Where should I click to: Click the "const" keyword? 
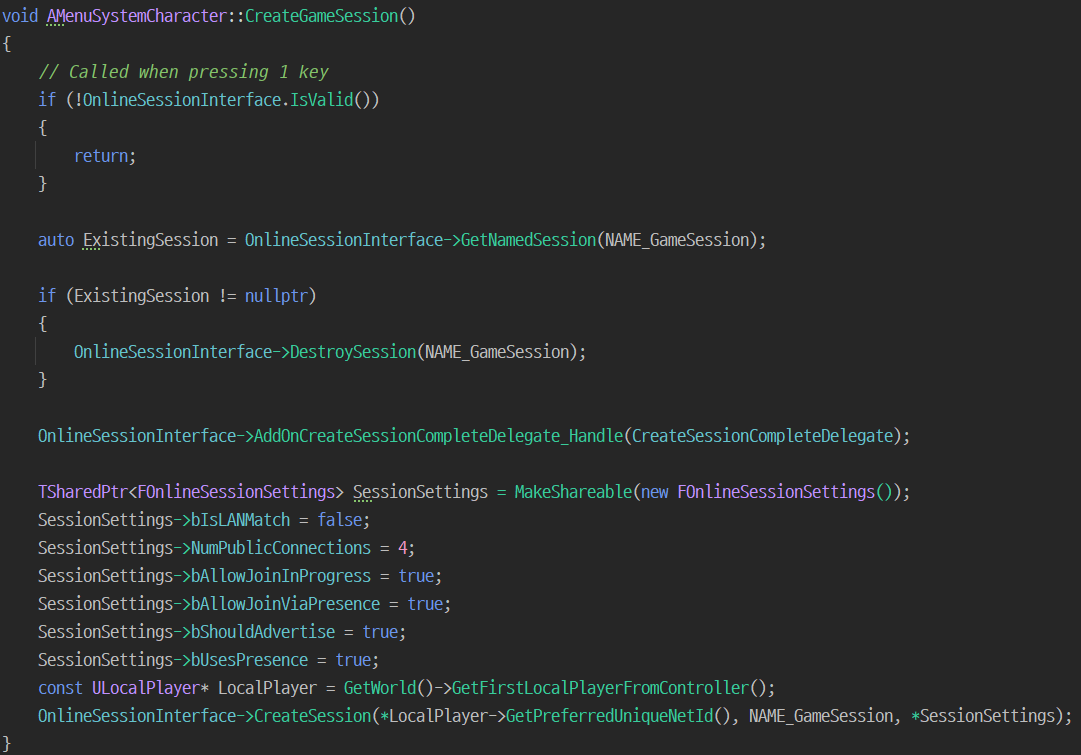click(60, 688)
